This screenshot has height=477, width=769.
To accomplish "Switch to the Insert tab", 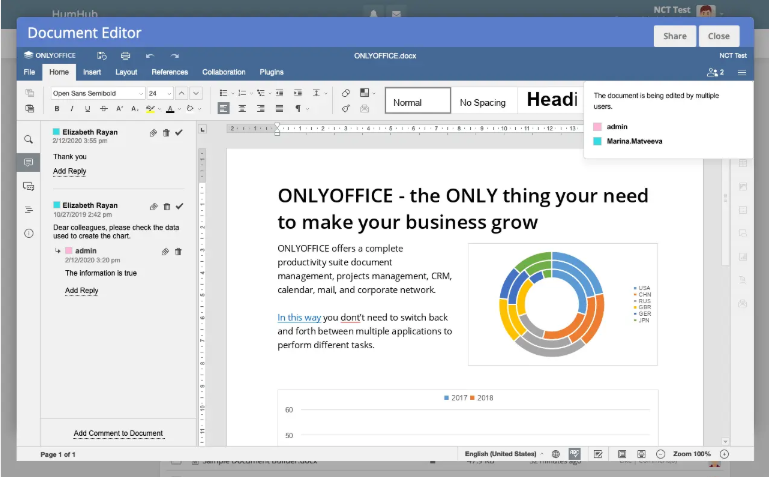I will 92,72.
